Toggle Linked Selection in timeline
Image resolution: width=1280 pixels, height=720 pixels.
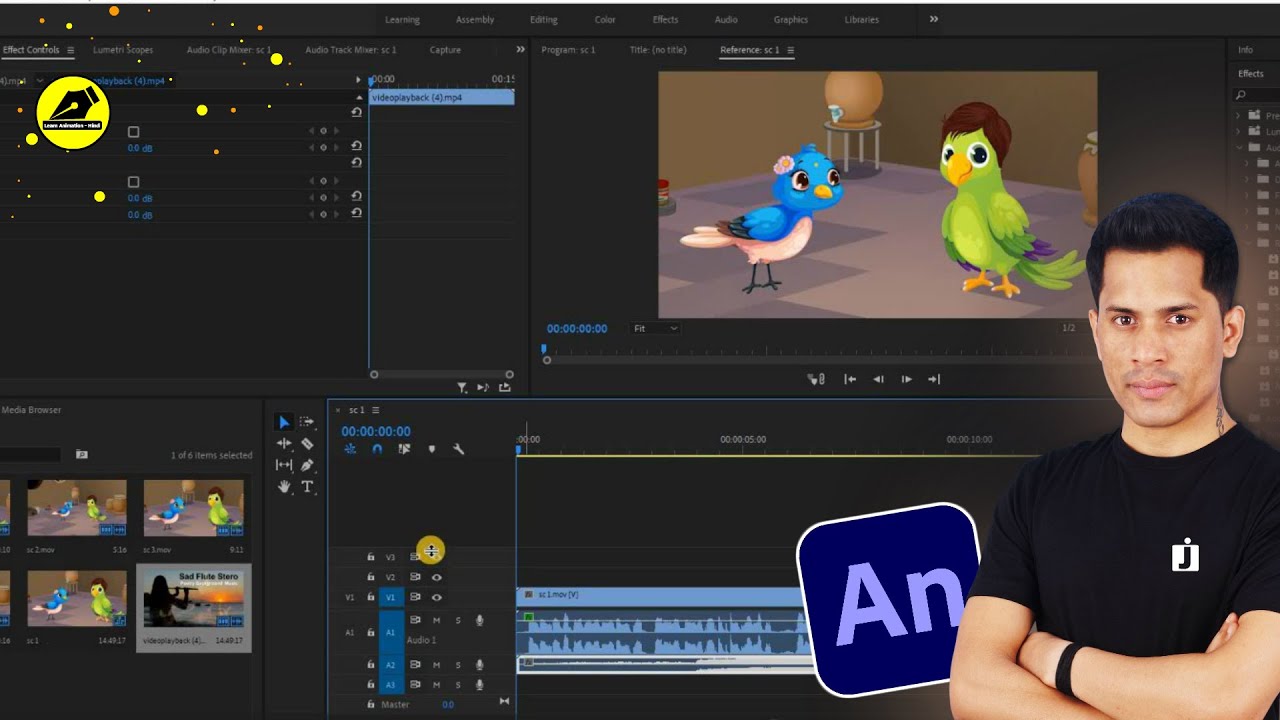pos(404,449)
